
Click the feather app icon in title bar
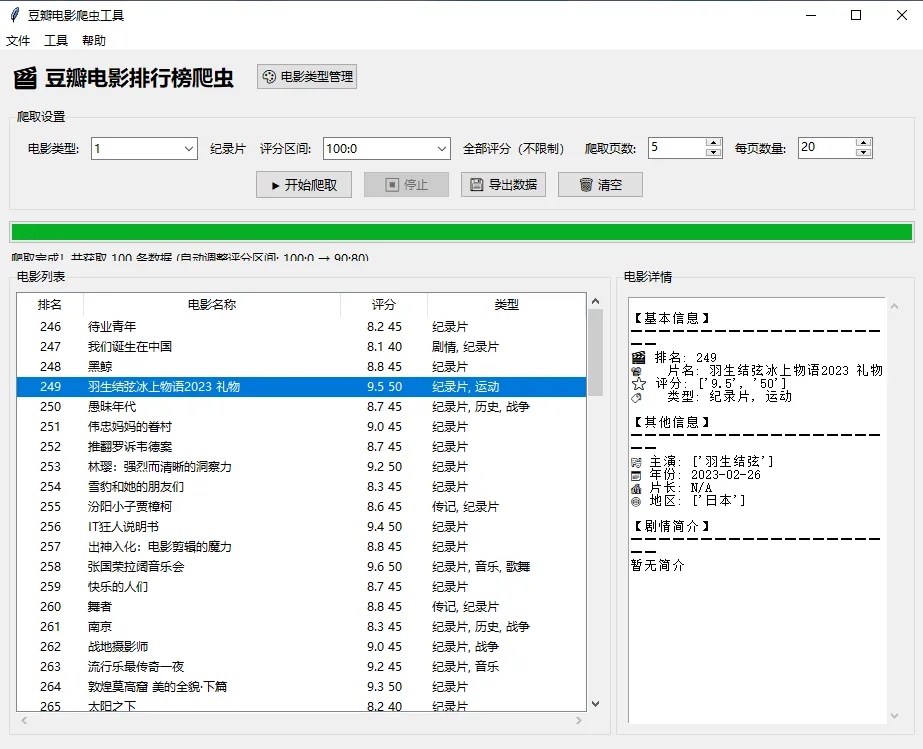(15, 15)
